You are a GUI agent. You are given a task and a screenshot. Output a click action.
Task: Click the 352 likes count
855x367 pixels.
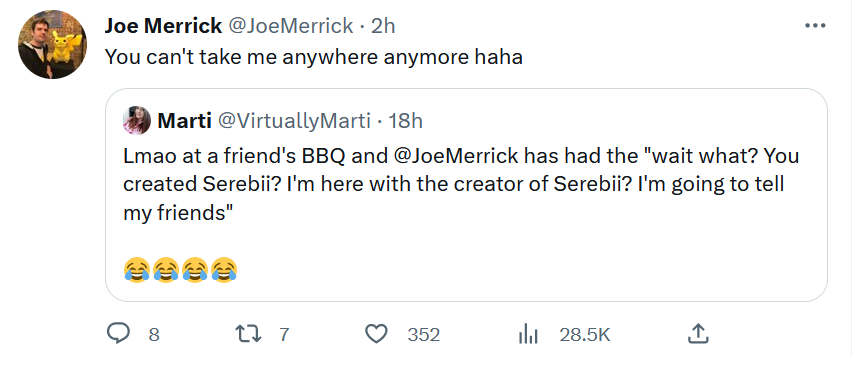click(424, 335)
